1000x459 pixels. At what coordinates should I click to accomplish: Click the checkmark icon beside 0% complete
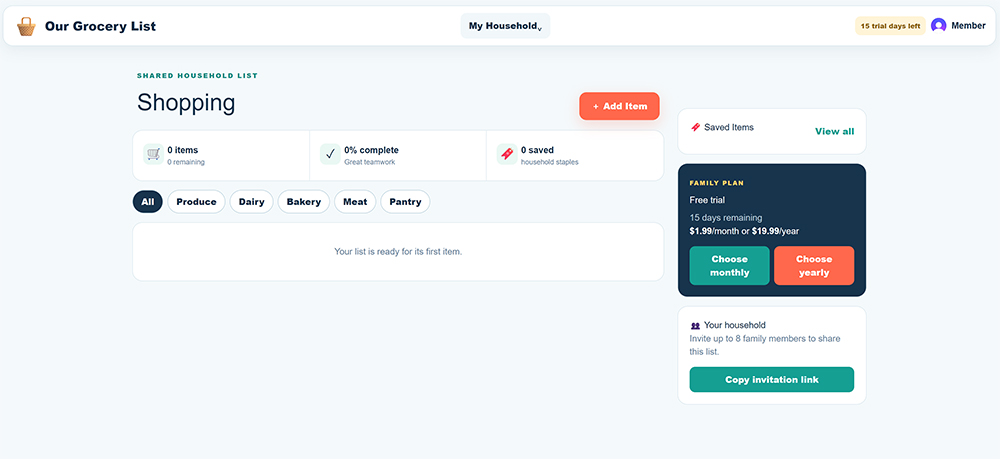[x=330, y=154]
